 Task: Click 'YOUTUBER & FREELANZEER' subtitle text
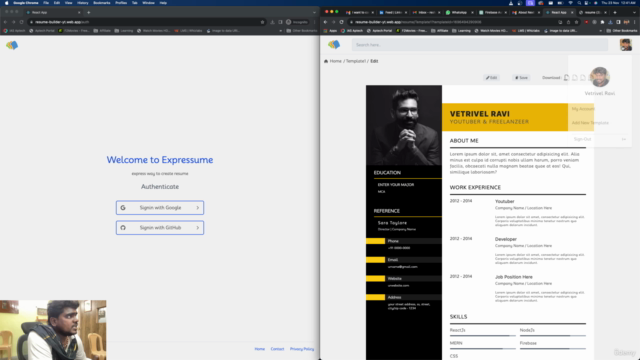(x=489, y=122)
